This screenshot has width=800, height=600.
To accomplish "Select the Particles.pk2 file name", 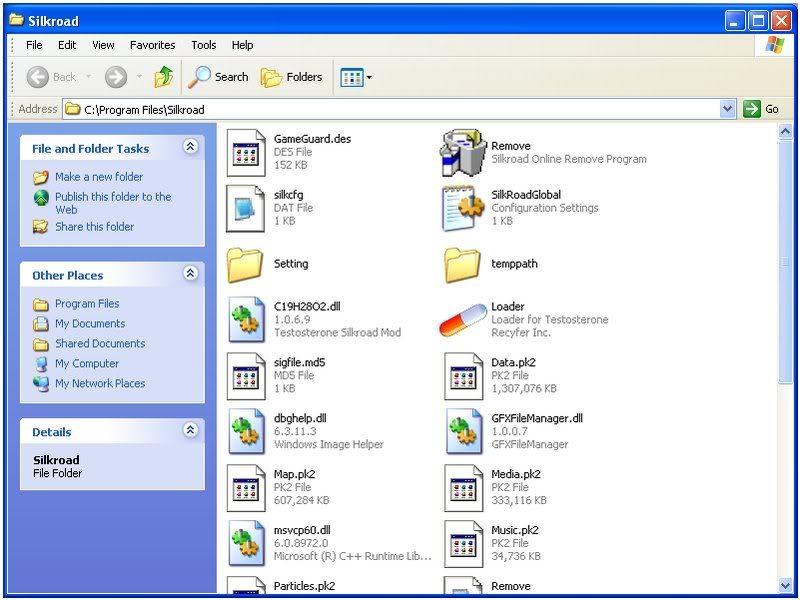I will pos(304,586).
